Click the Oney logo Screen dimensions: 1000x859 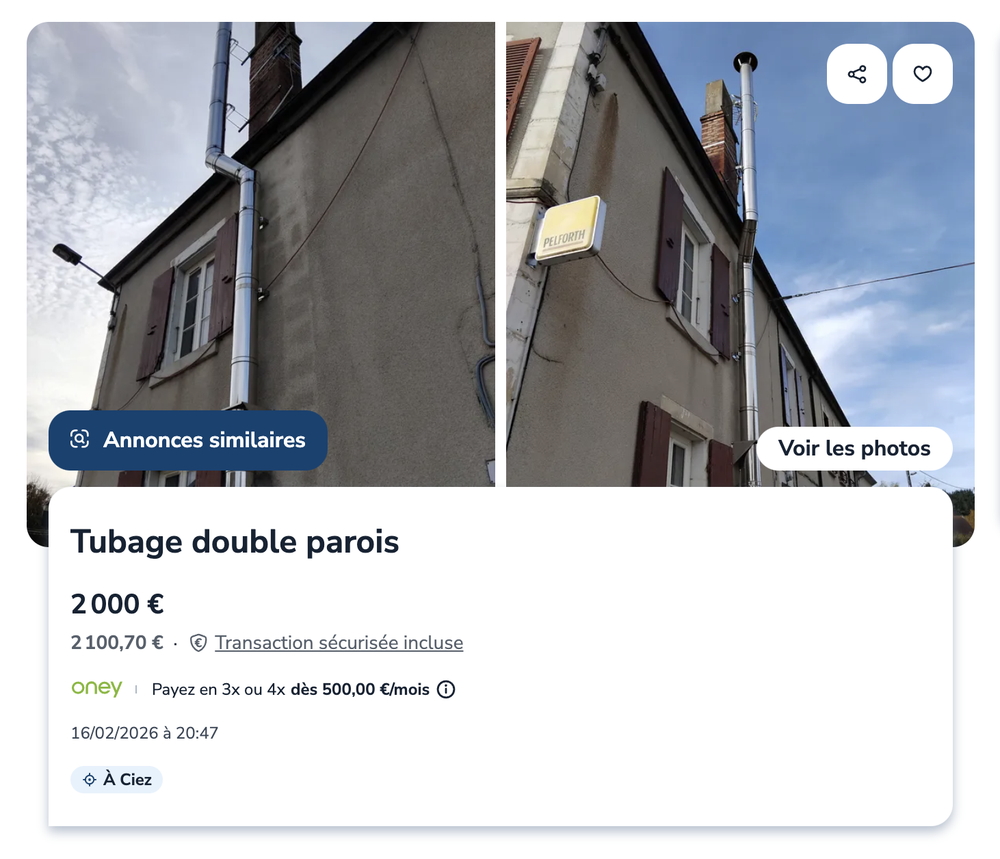pos(97,688)
